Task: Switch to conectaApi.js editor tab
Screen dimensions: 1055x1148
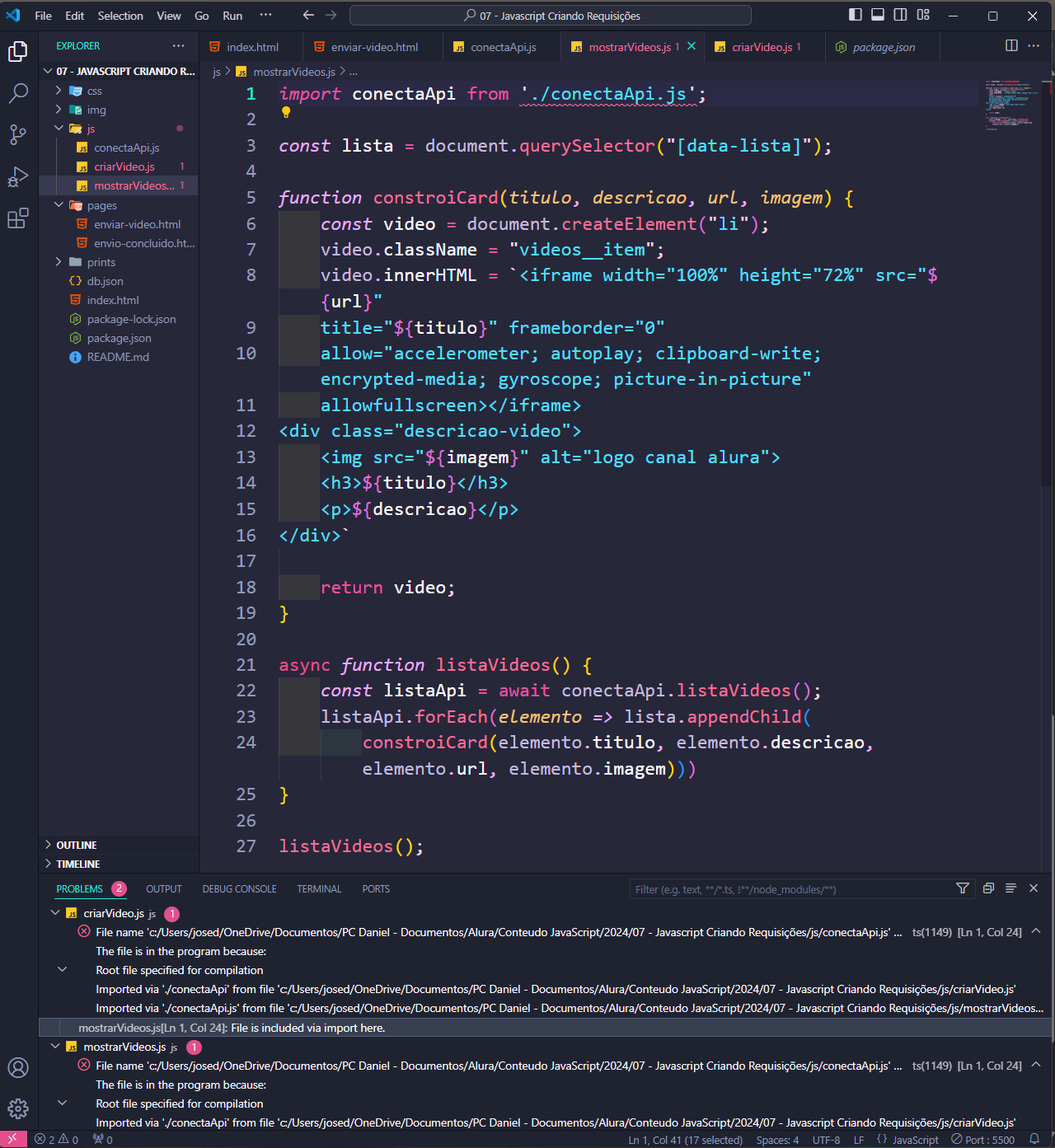Action: click(502, 47)
